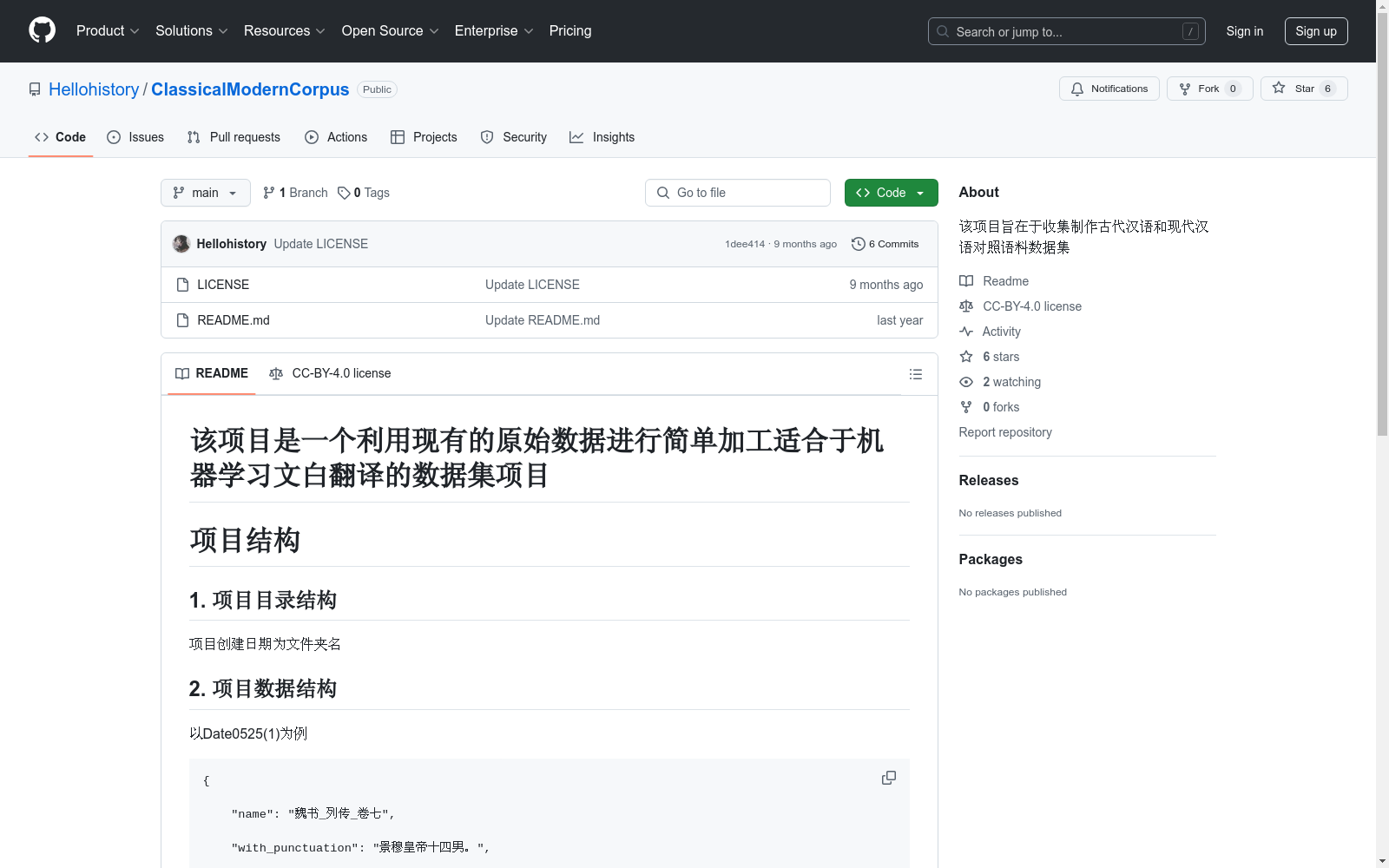
Task: Click the Hellohistory author name in commit row
Action: (x=232, y=244)
